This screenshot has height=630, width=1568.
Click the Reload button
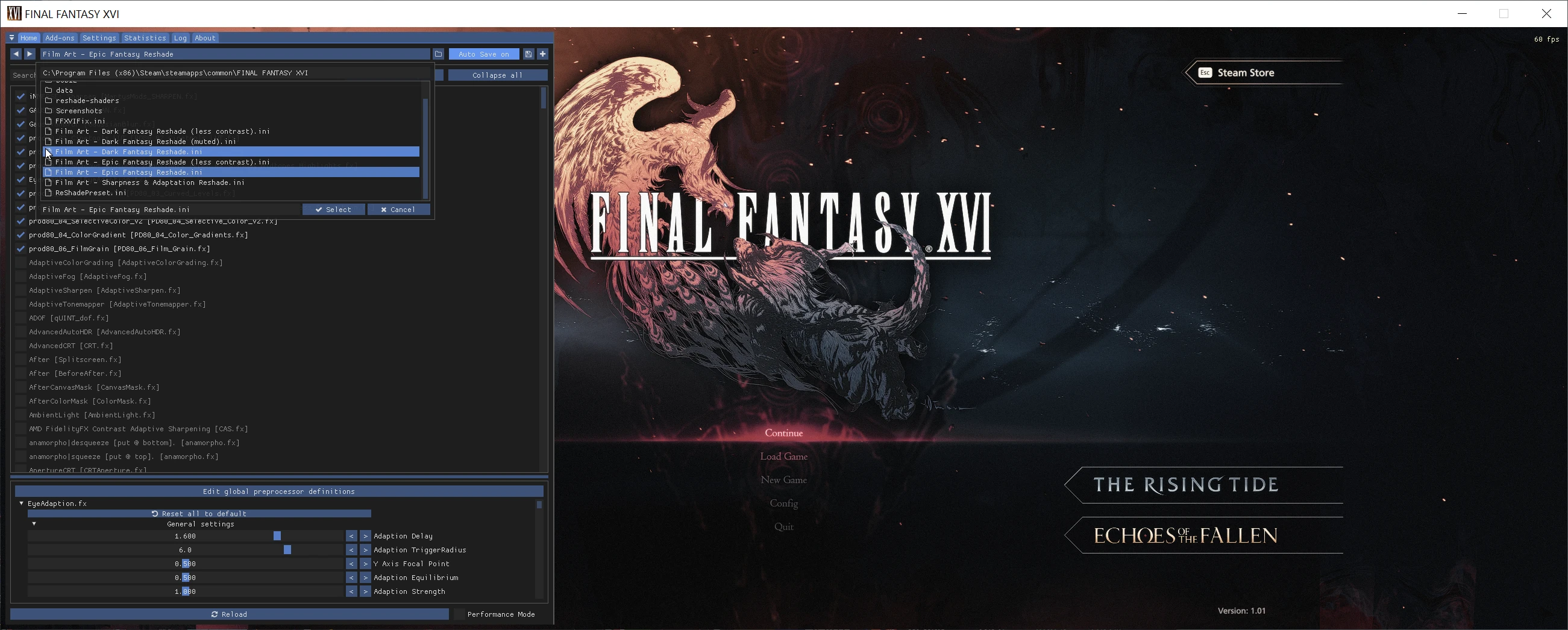click(230, 614)
